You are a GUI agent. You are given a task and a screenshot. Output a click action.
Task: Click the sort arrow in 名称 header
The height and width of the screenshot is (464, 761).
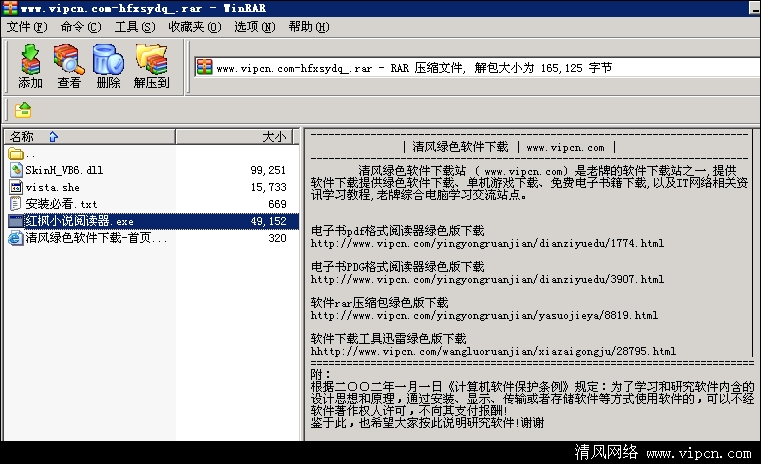53,137
